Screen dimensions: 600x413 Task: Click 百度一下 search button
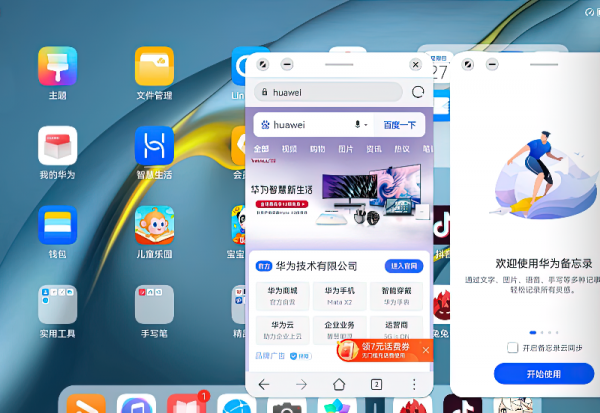pos(399,125)
